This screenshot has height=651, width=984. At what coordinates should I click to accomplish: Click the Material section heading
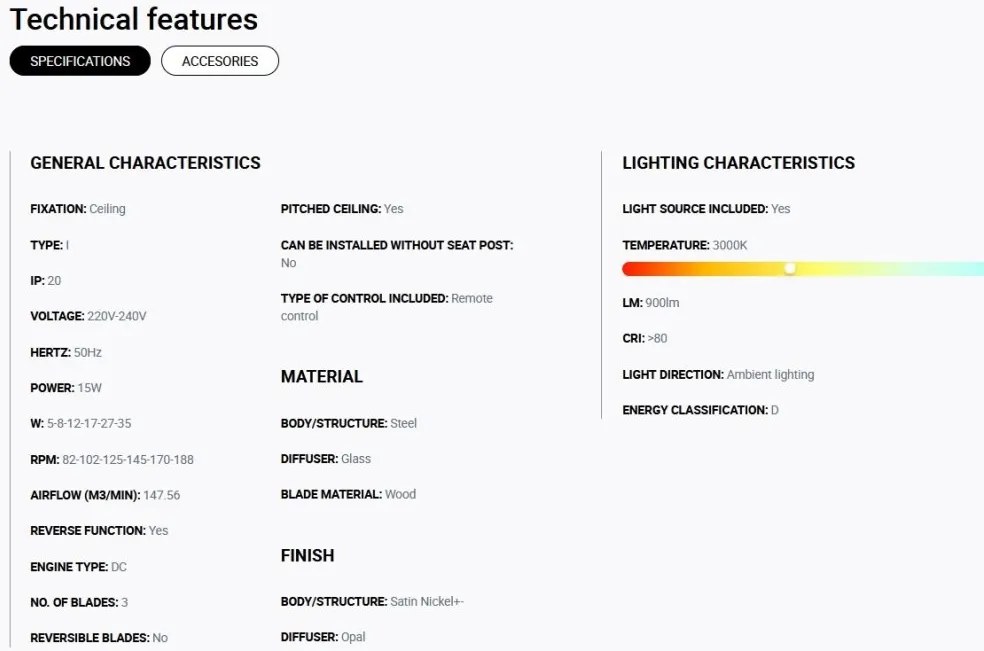coord(321,377)
